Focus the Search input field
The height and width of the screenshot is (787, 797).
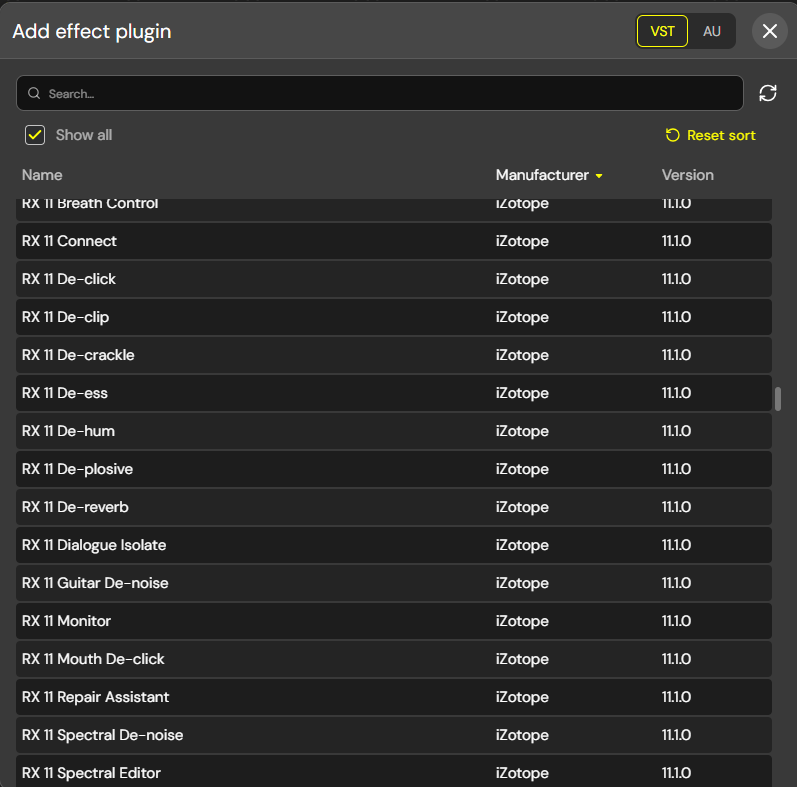(x=380, y=93)
